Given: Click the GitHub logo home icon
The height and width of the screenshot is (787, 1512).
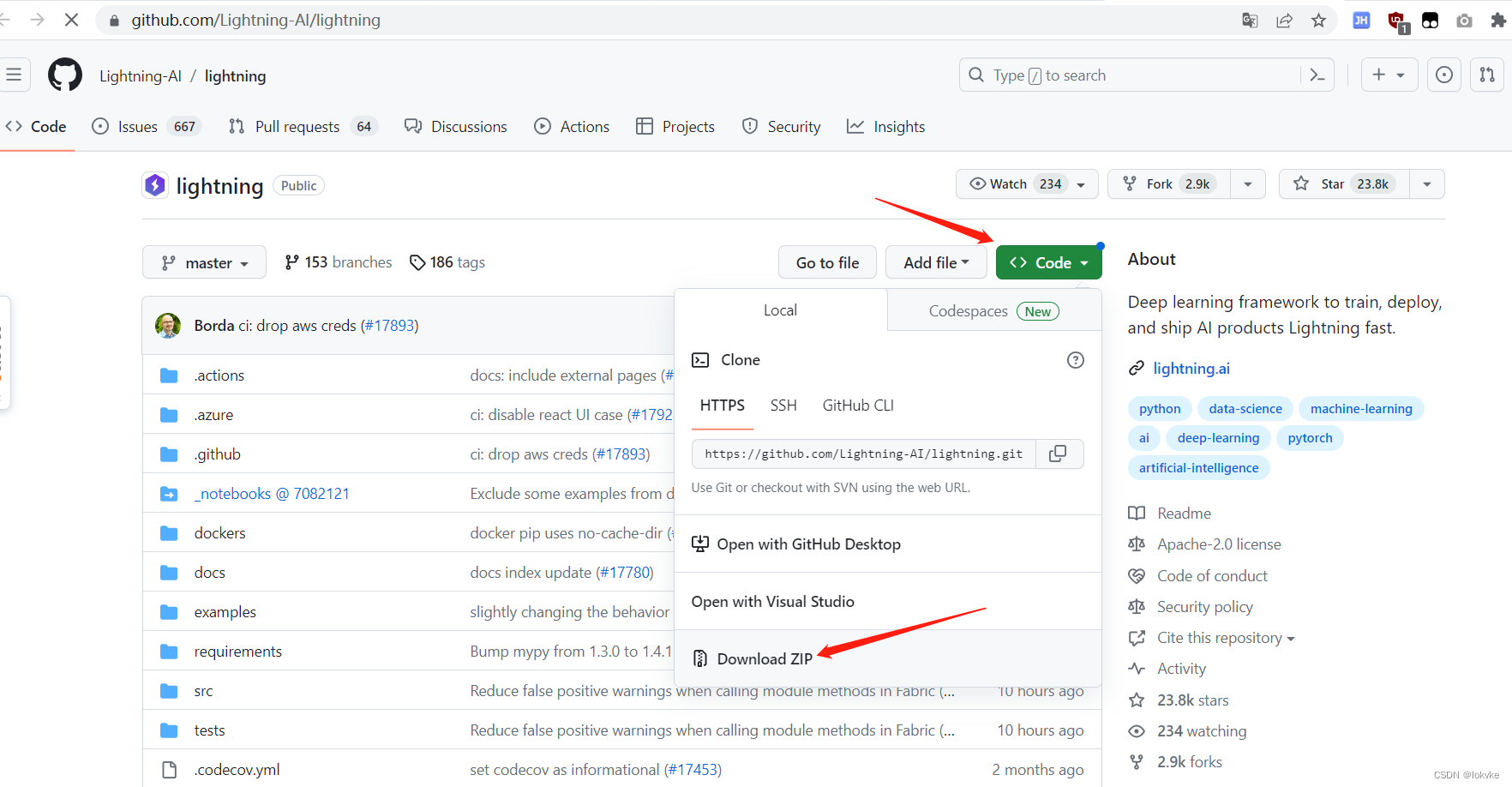Looking at the screenshot, I should pos(65,75).
